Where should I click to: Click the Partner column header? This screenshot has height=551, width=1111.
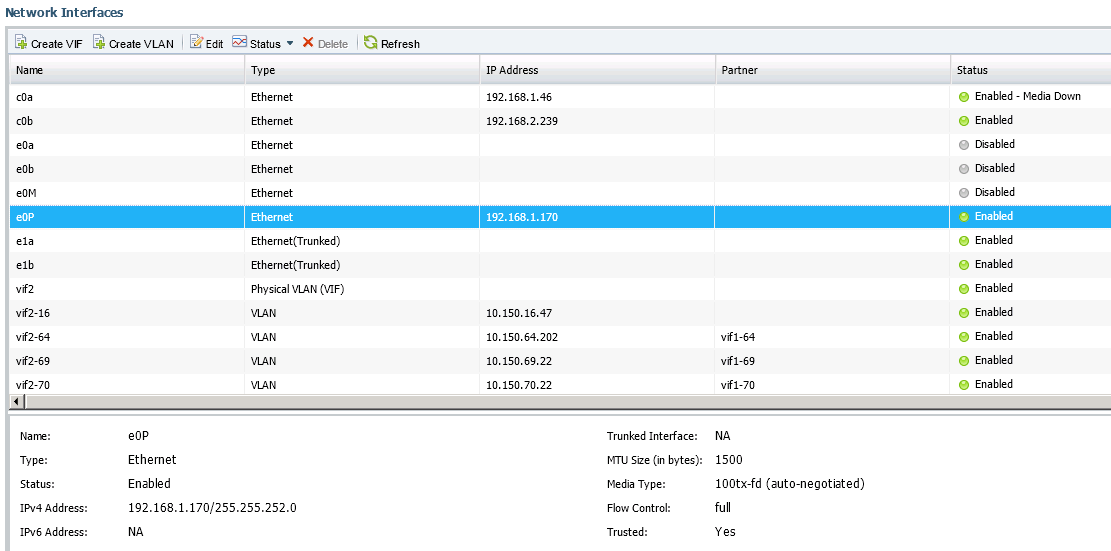(738, 70)
